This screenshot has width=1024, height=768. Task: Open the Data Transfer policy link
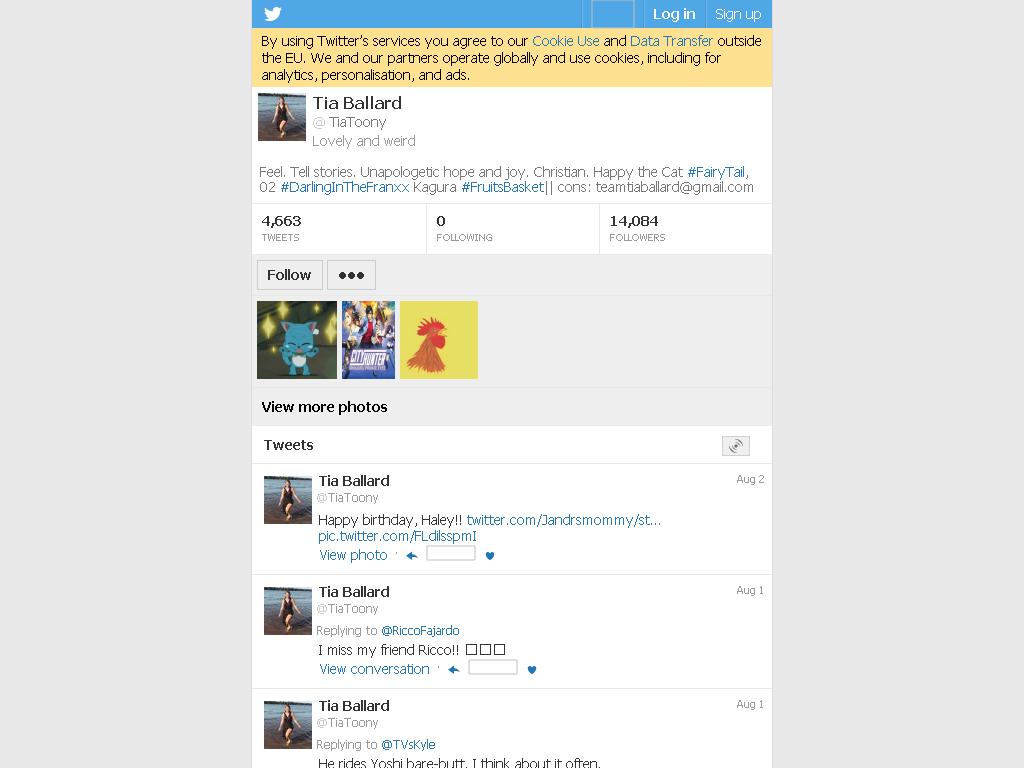[x=671, y=41]
